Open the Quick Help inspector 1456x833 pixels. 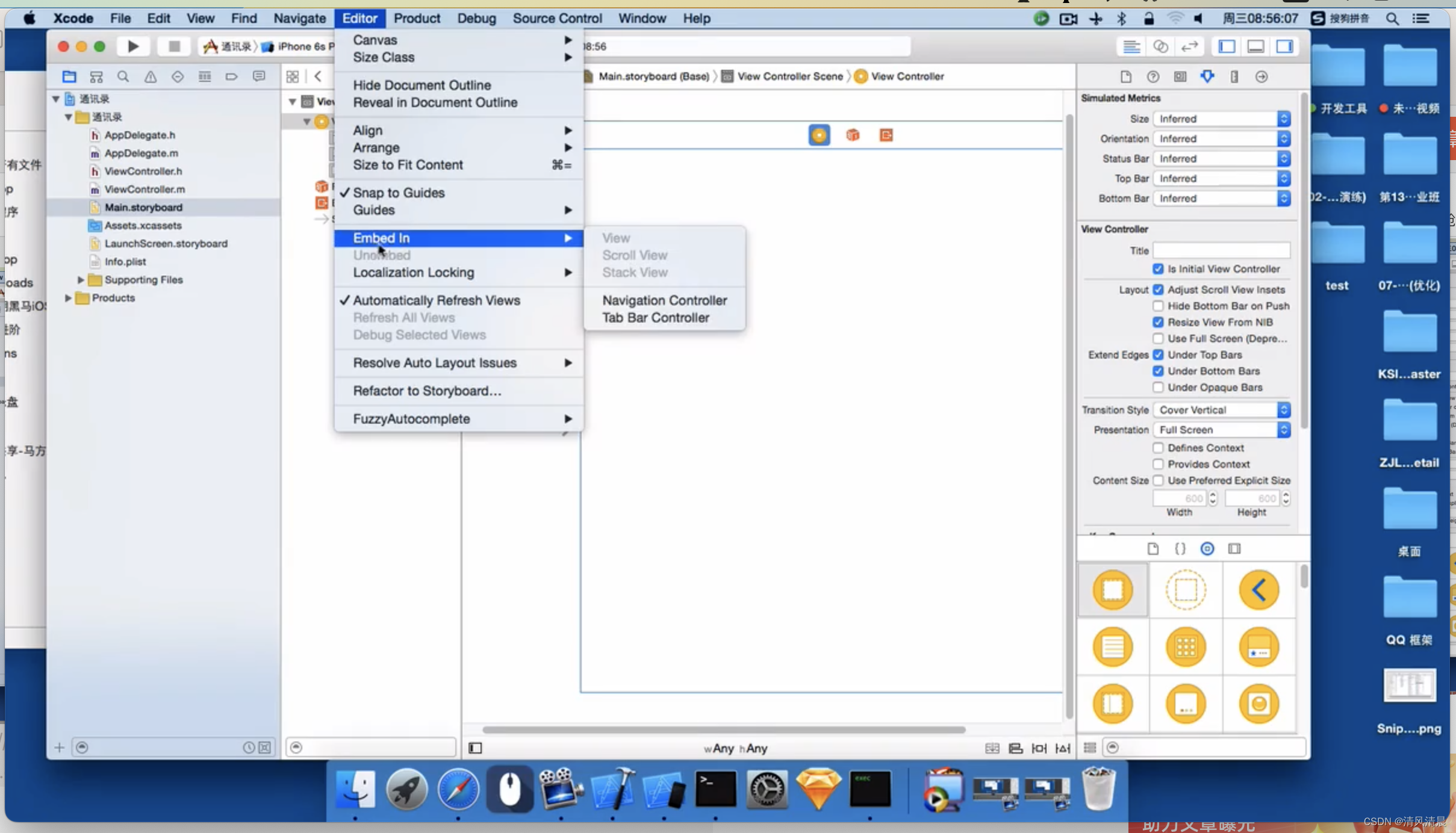pos(1153,76)
